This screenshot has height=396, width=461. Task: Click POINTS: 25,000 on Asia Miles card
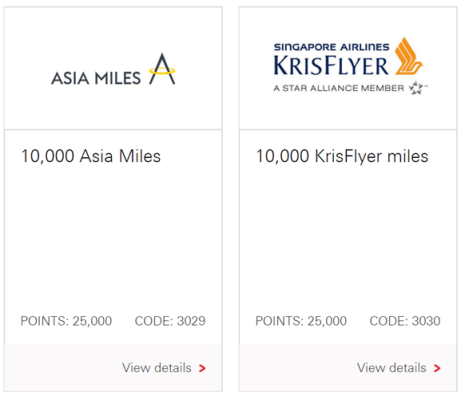[x=66, y=321]
